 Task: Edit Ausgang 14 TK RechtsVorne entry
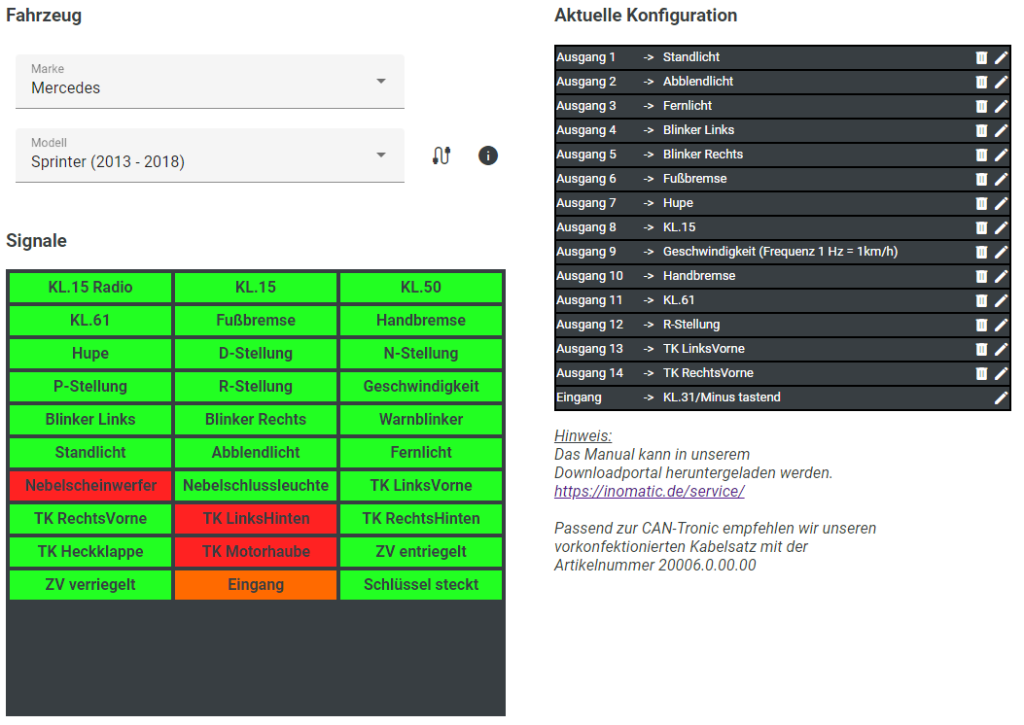click(x=1001, y=373)
